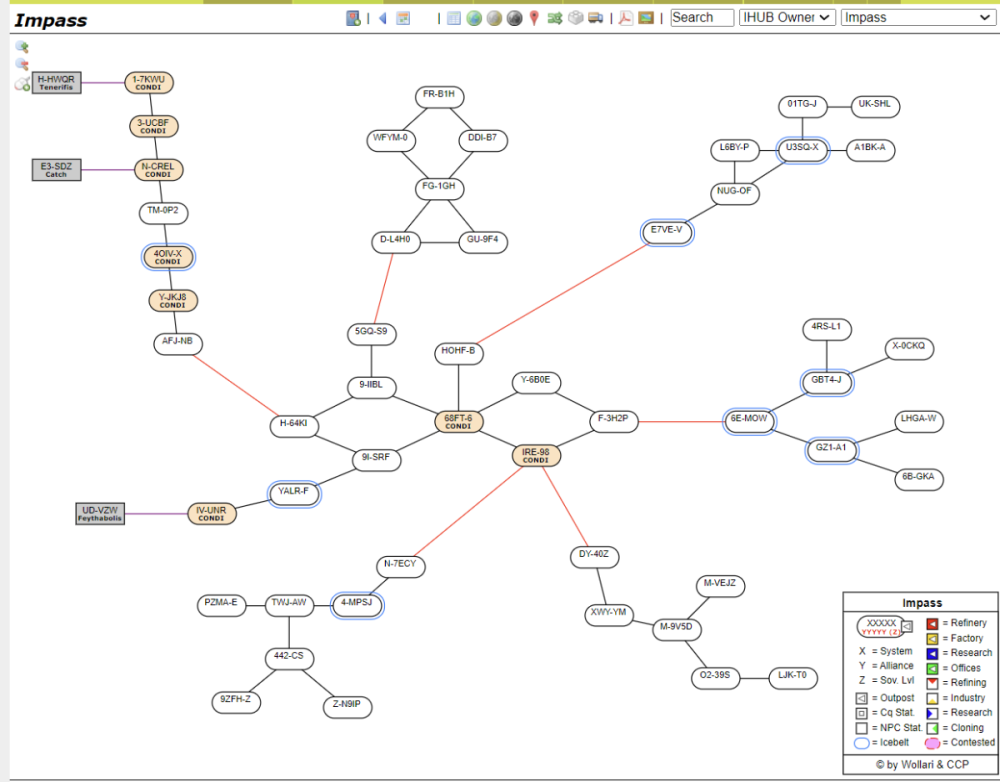Click the pink Contested legend swatch
Screen dimensions: 1000x782
(x=932, y=743)
